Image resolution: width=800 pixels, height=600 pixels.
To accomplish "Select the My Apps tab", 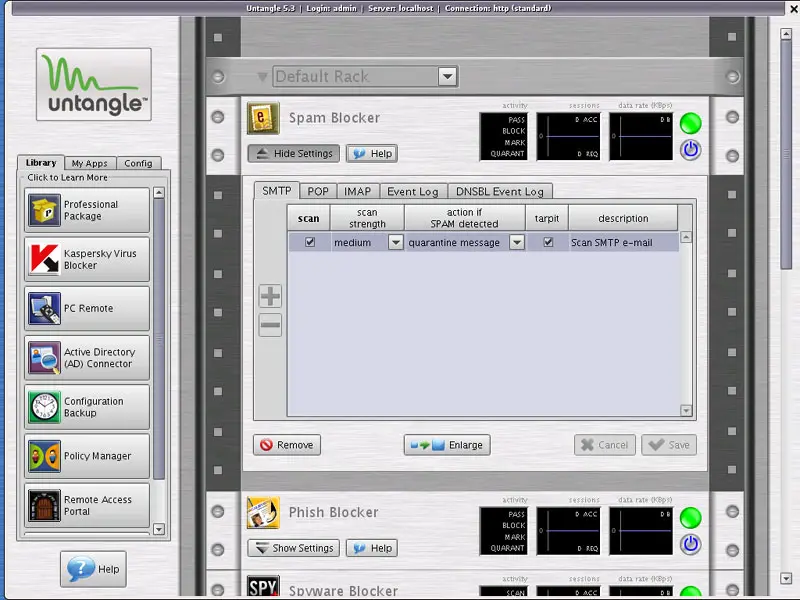I will 90,163.
